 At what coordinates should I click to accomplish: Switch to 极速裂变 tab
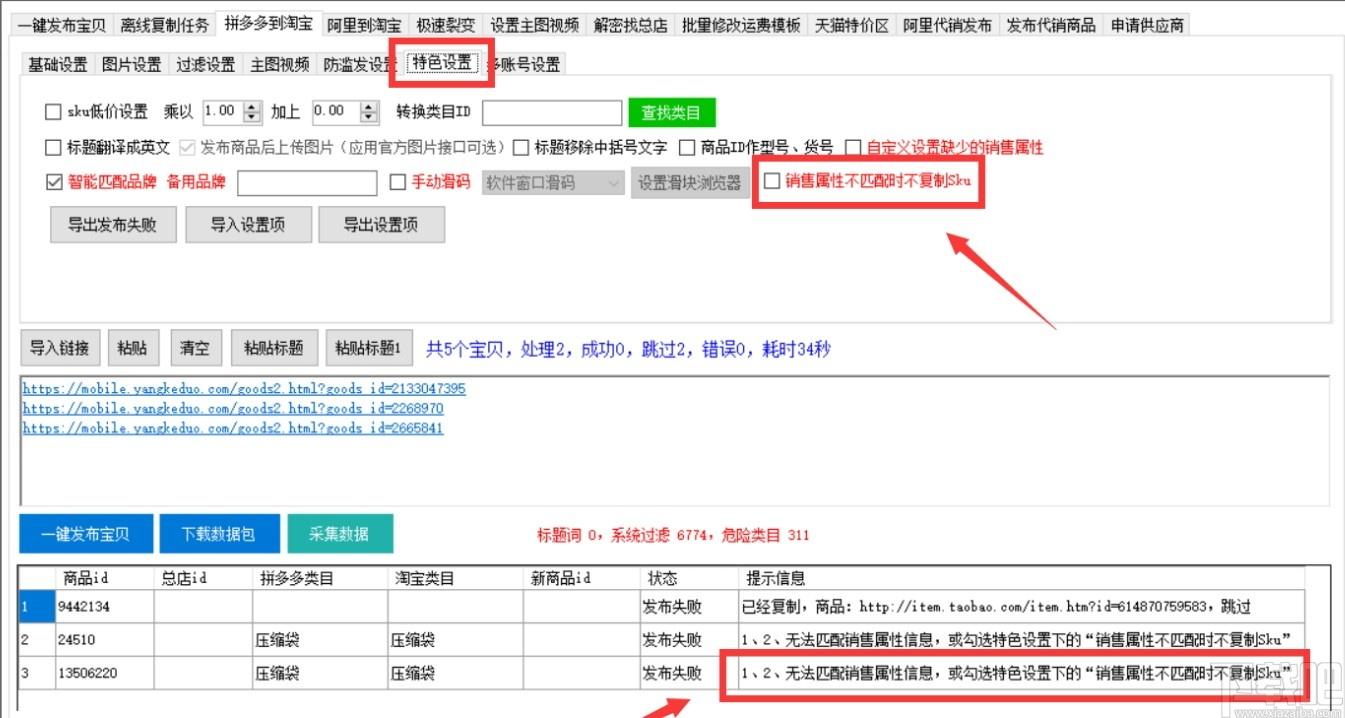(446, 25)
